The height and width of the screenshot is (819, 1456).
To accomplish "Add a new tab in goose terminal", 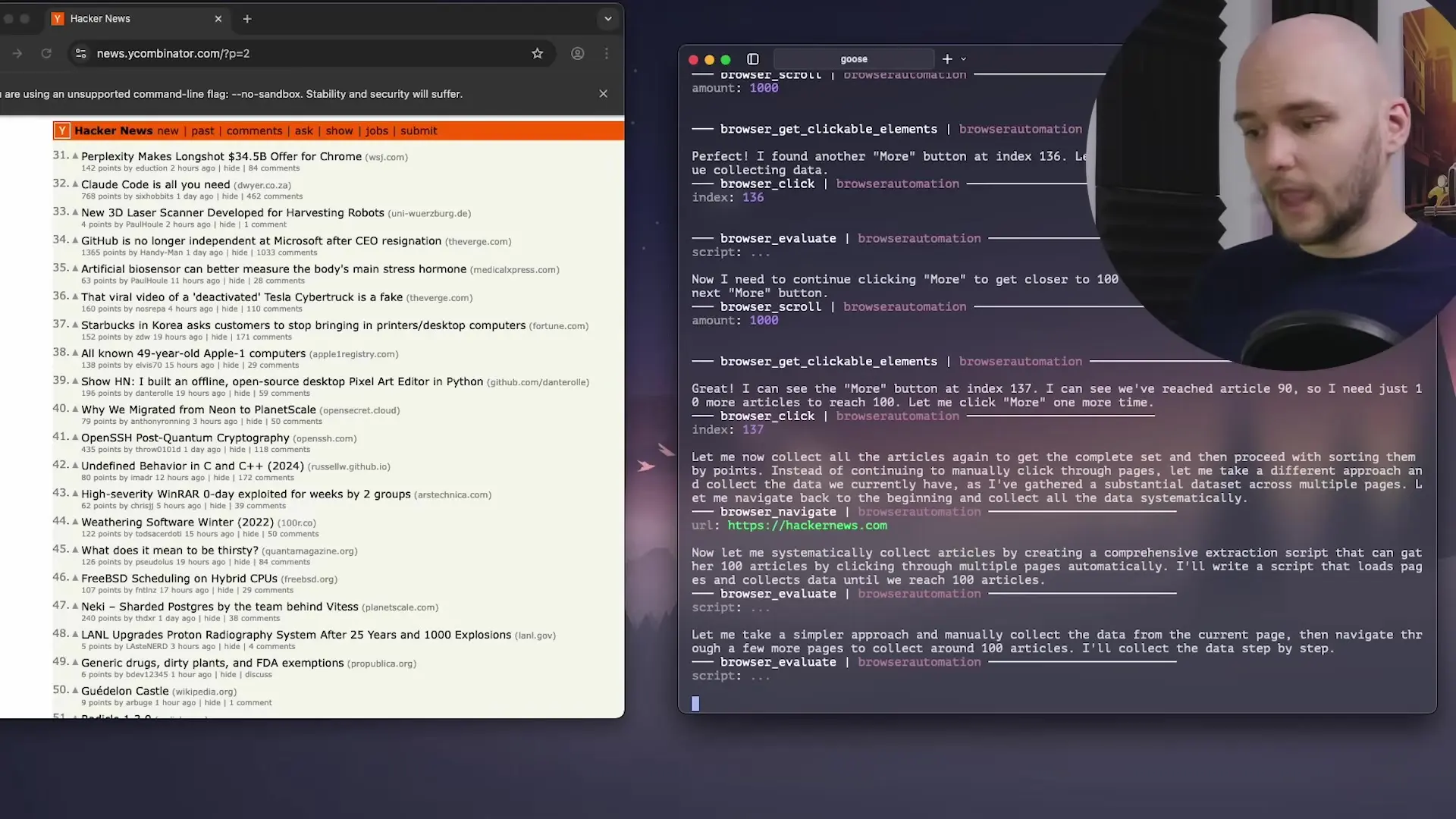I will point(947,58).
